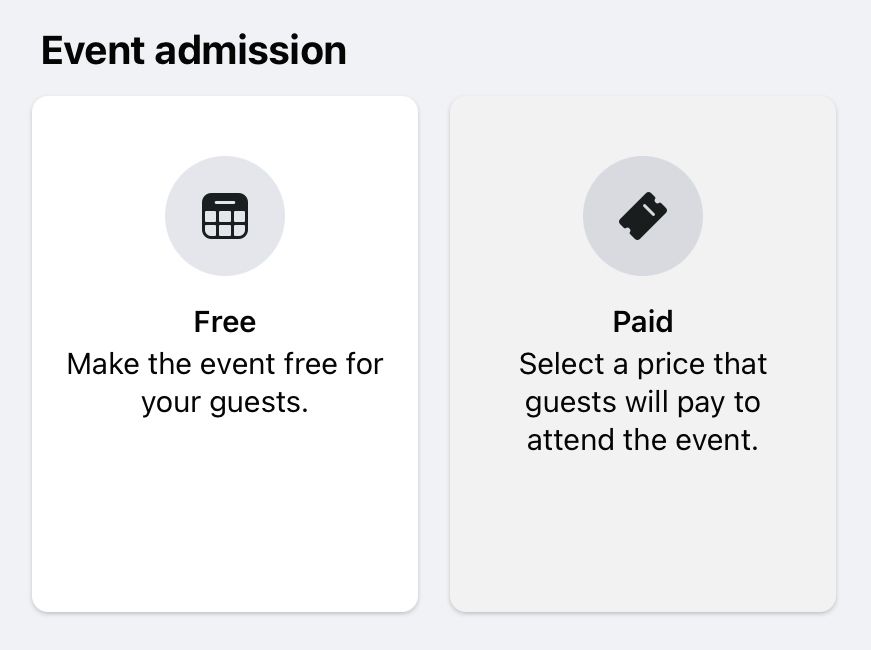Click the calendar icon for free admission
Image resolution: width=871 pixels, height=650 pixels.
coord(225,216)
